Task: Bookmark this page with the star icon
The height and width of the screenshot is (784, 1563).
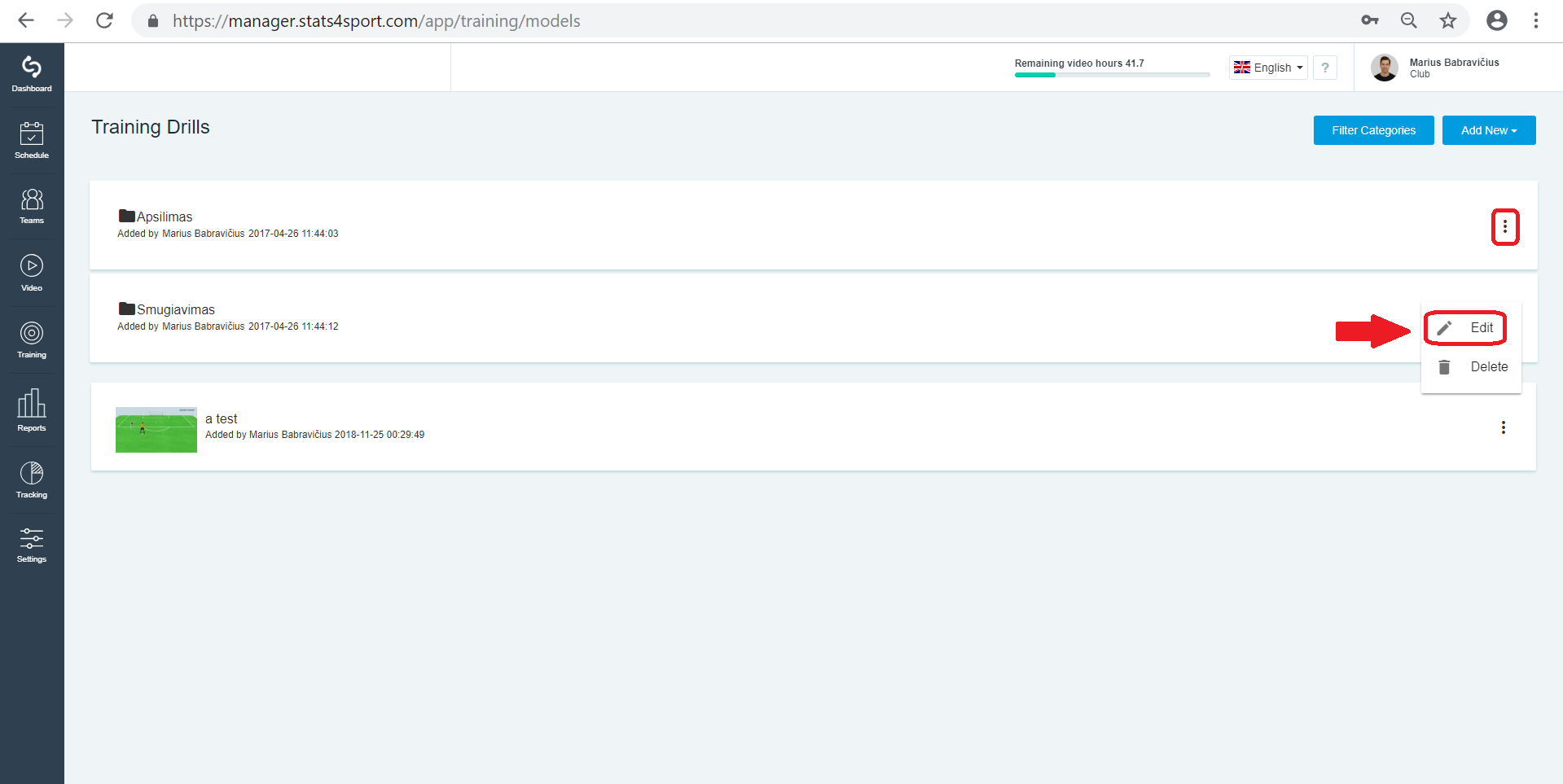Action: [1448, 20]
